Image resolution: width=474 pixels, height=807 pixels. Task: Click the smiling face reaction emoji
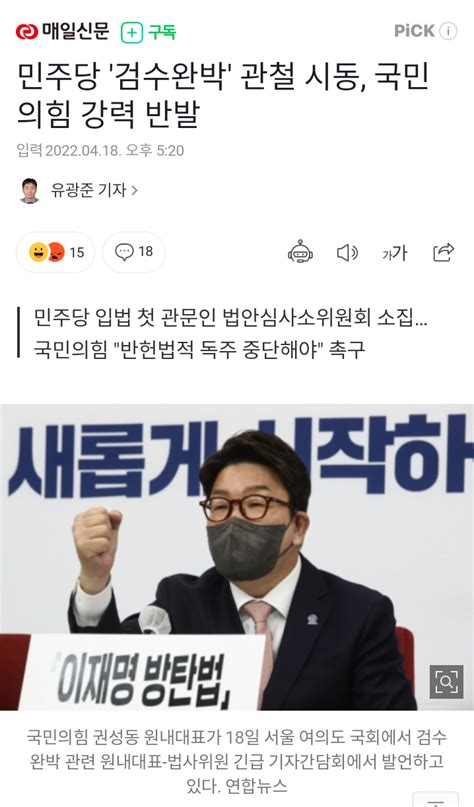(x=38, y=252)
